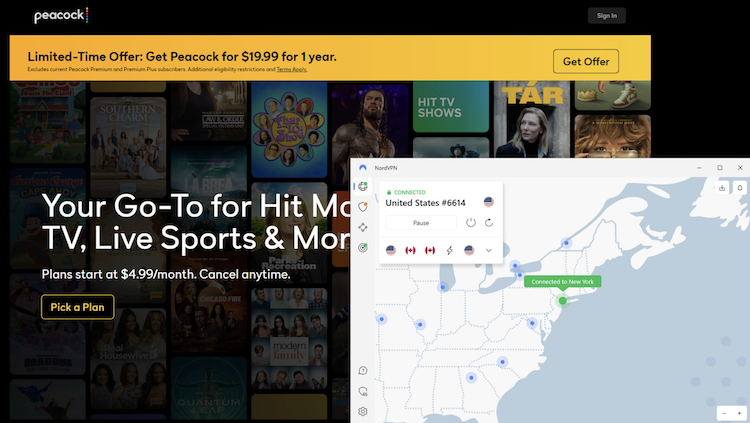Open the Curious George Cape Ahoy poster
Viewport: 750px width, 423px height.
[x=48, y=218]
